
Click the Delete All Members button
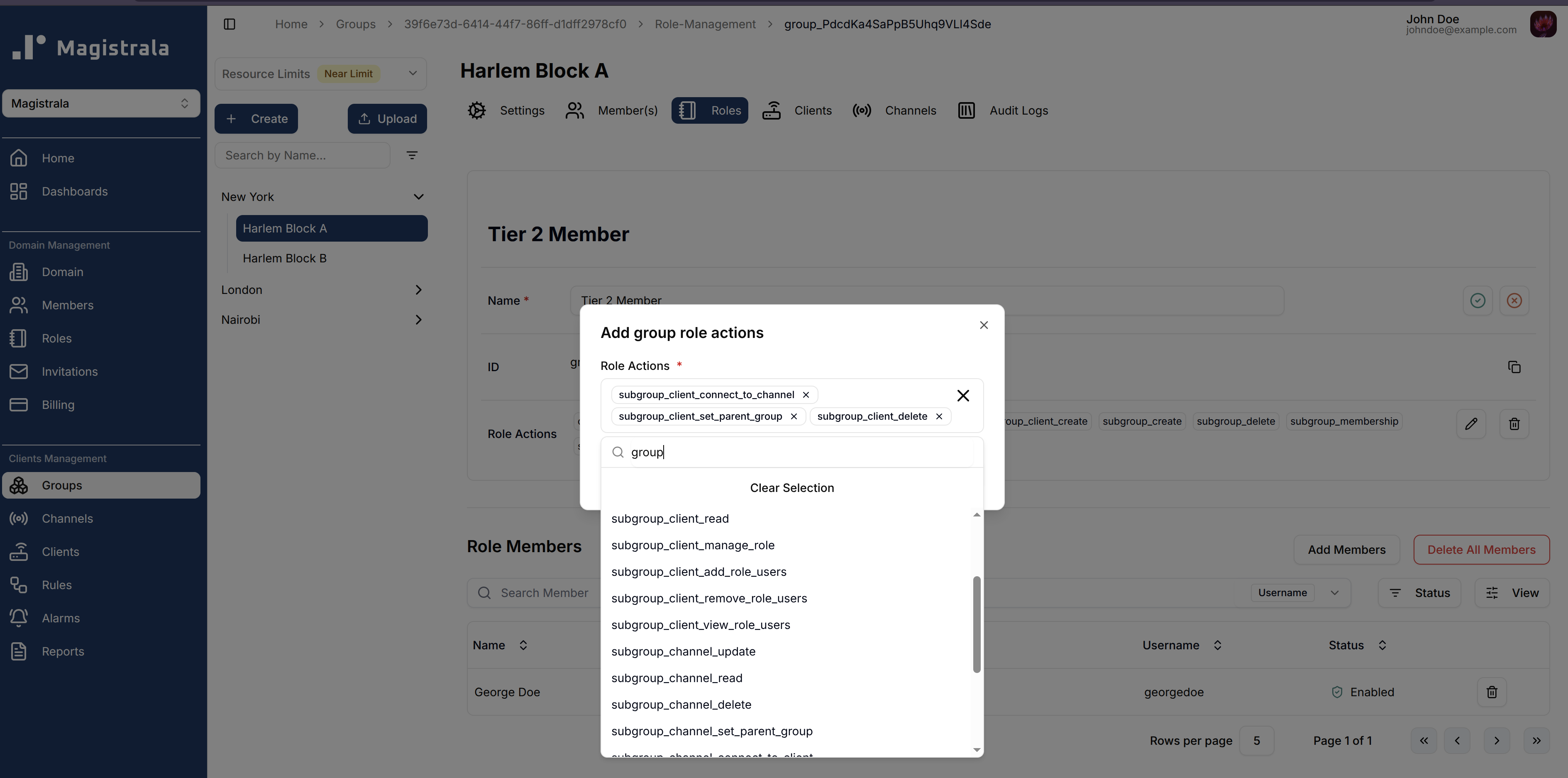click(1480, 550)
